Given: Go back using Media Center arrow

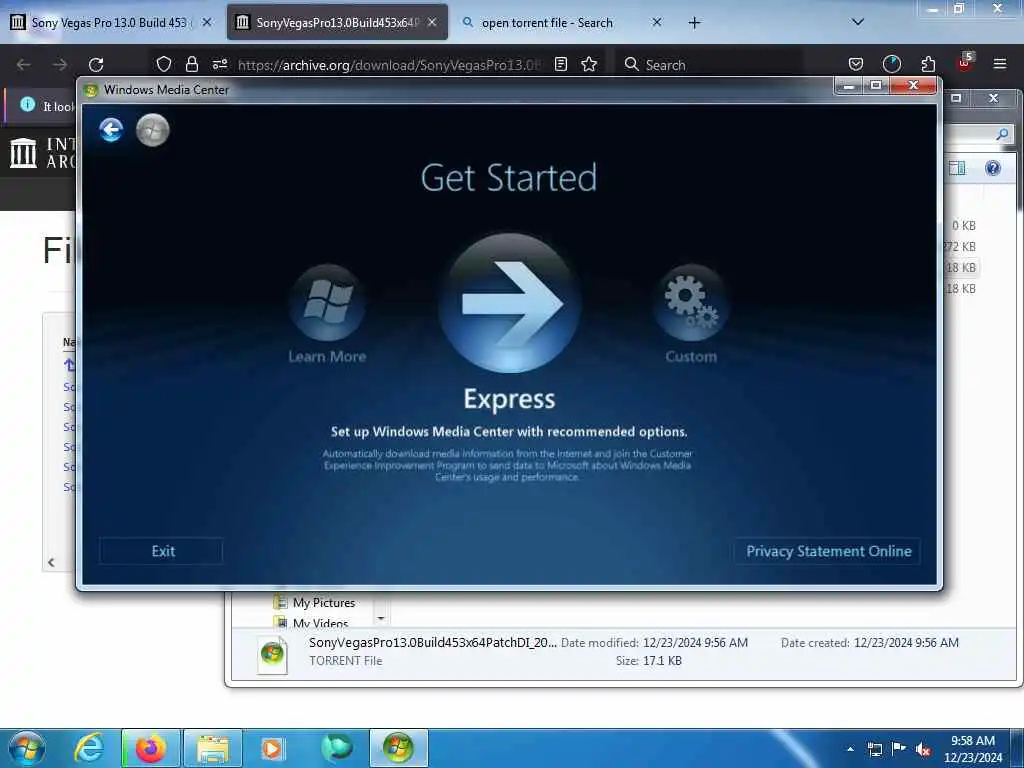Looking at the screenshot, I should pyautogui.click(x=112, y=129).
